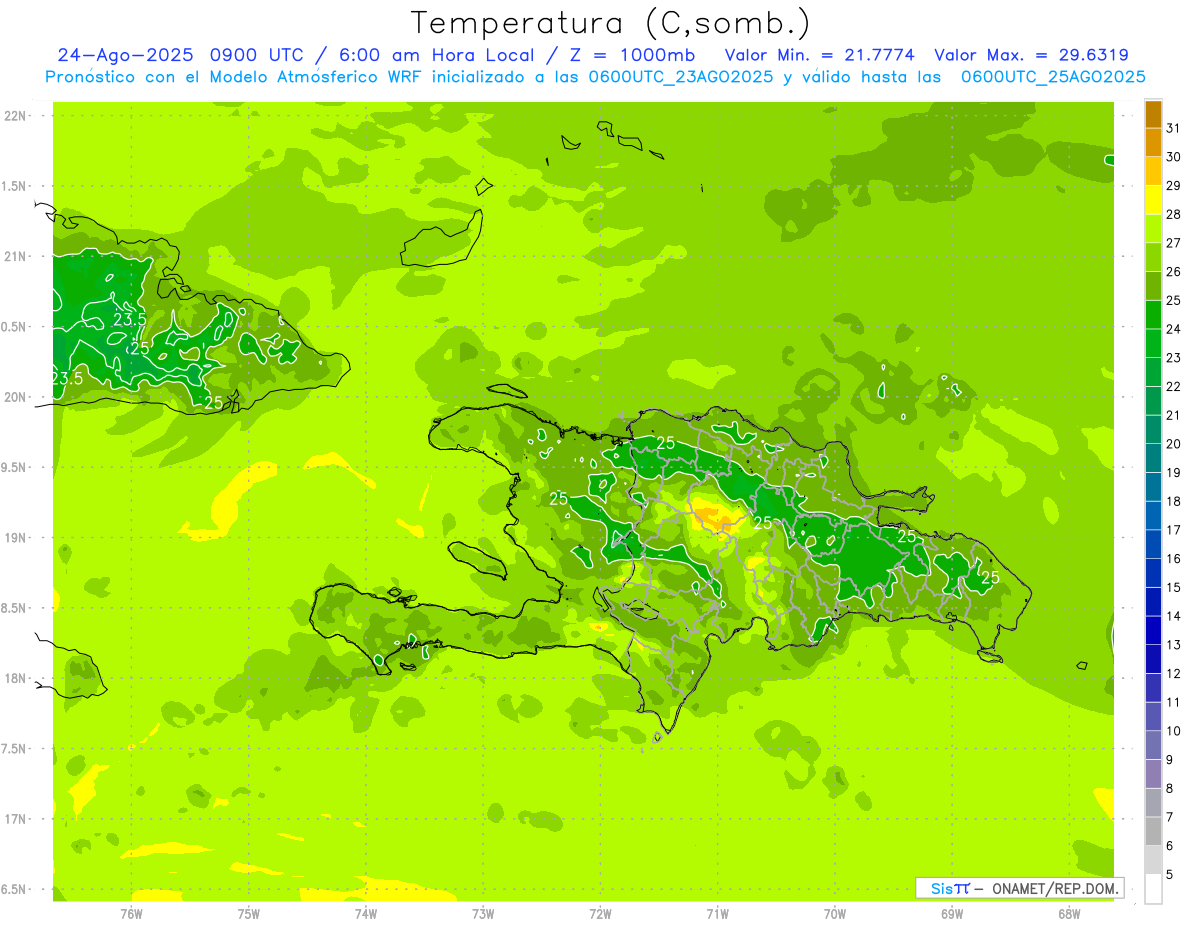Click the color scale number "27"
This screenshot has height=927, width=1200.
1174,243
